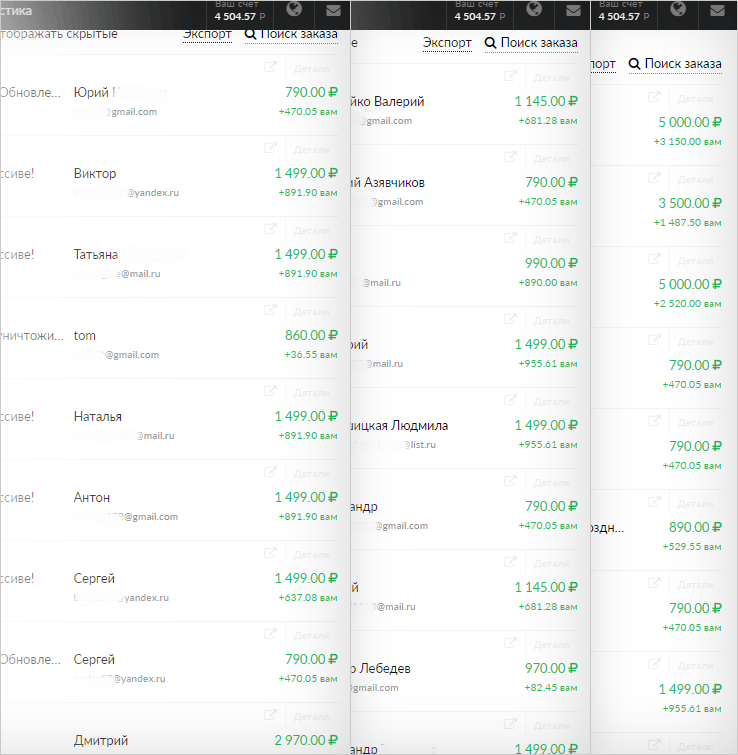The width and height of the screenshot is (738, 755).
Task: Click external-link icon in Виктор's order row
Action: click(270, 148)
